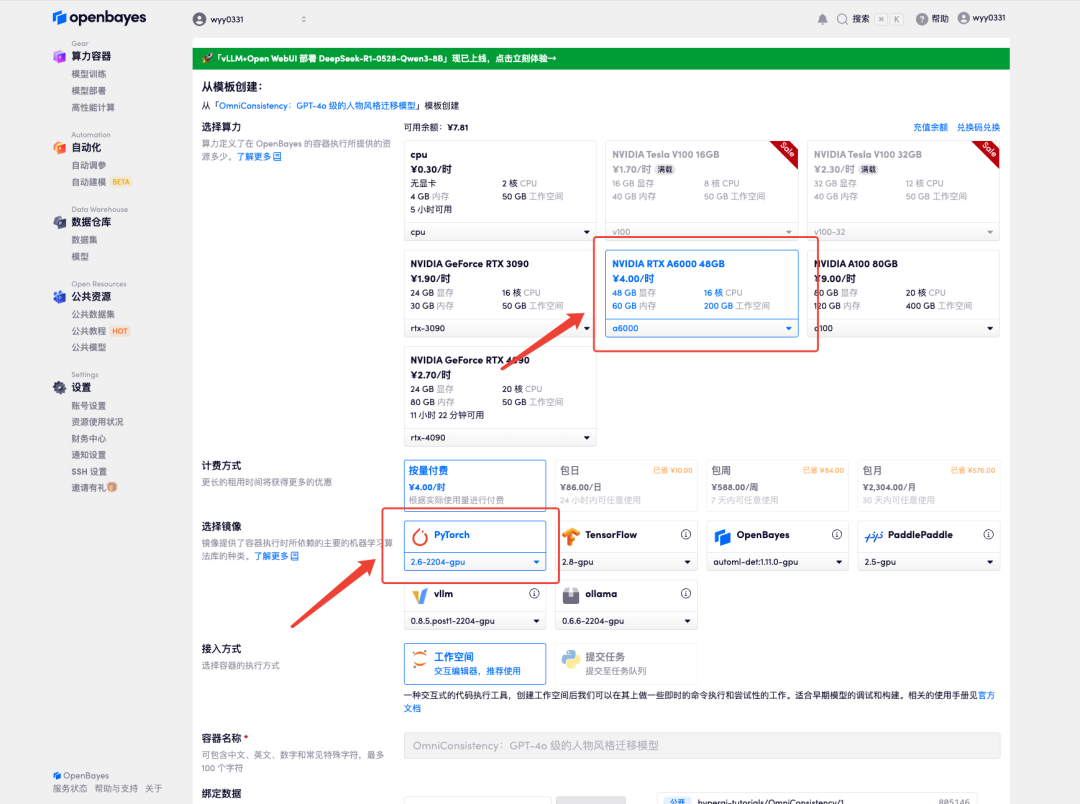Open the rtx-3090 resource dropdown
This screenshot has height=804, width=1080.
click(x=500, y=328)
